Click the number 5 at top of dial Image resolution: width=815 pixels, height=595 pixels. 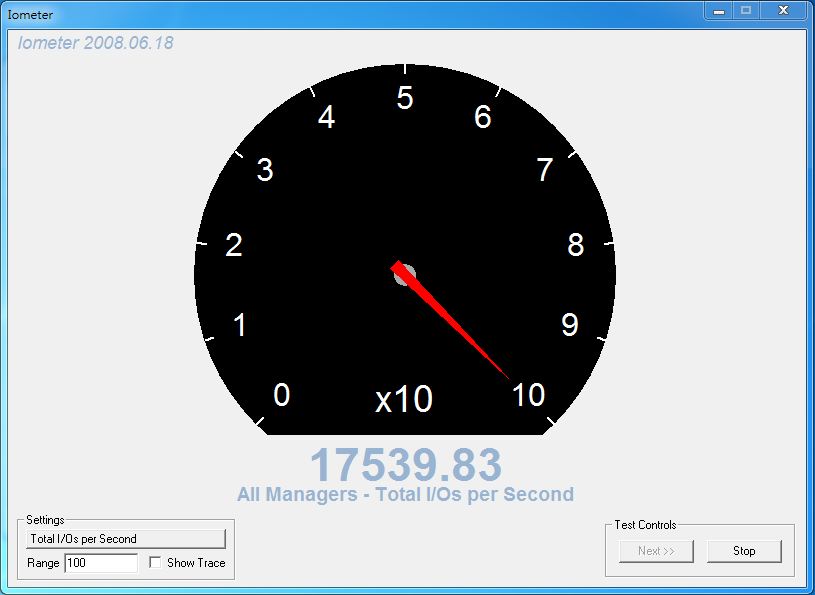[x=405, y=99]
